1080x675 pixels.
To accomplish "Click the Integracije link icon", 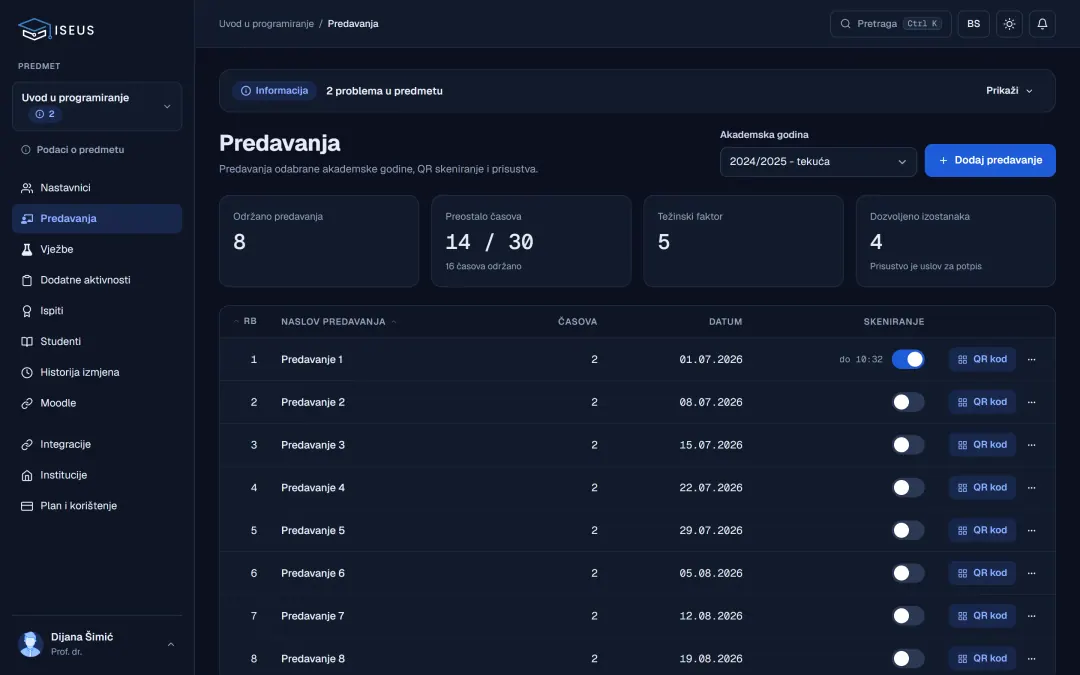I will coord(27,445).
